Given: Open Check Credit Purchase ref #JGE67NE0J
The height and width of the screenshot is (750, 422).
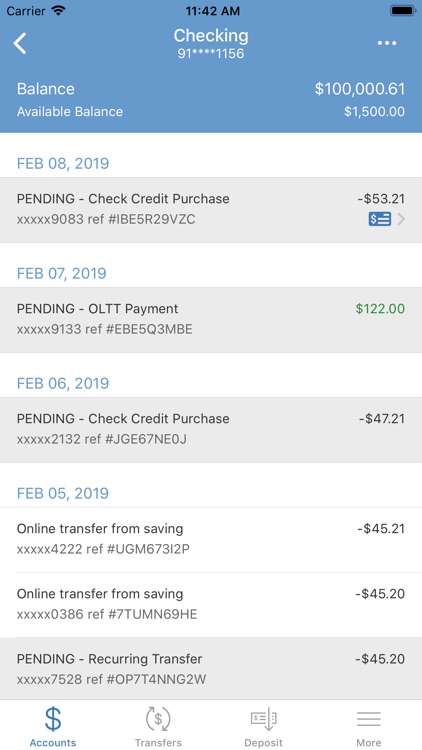Looking at the screenshot, I should (x=211, y=430).
